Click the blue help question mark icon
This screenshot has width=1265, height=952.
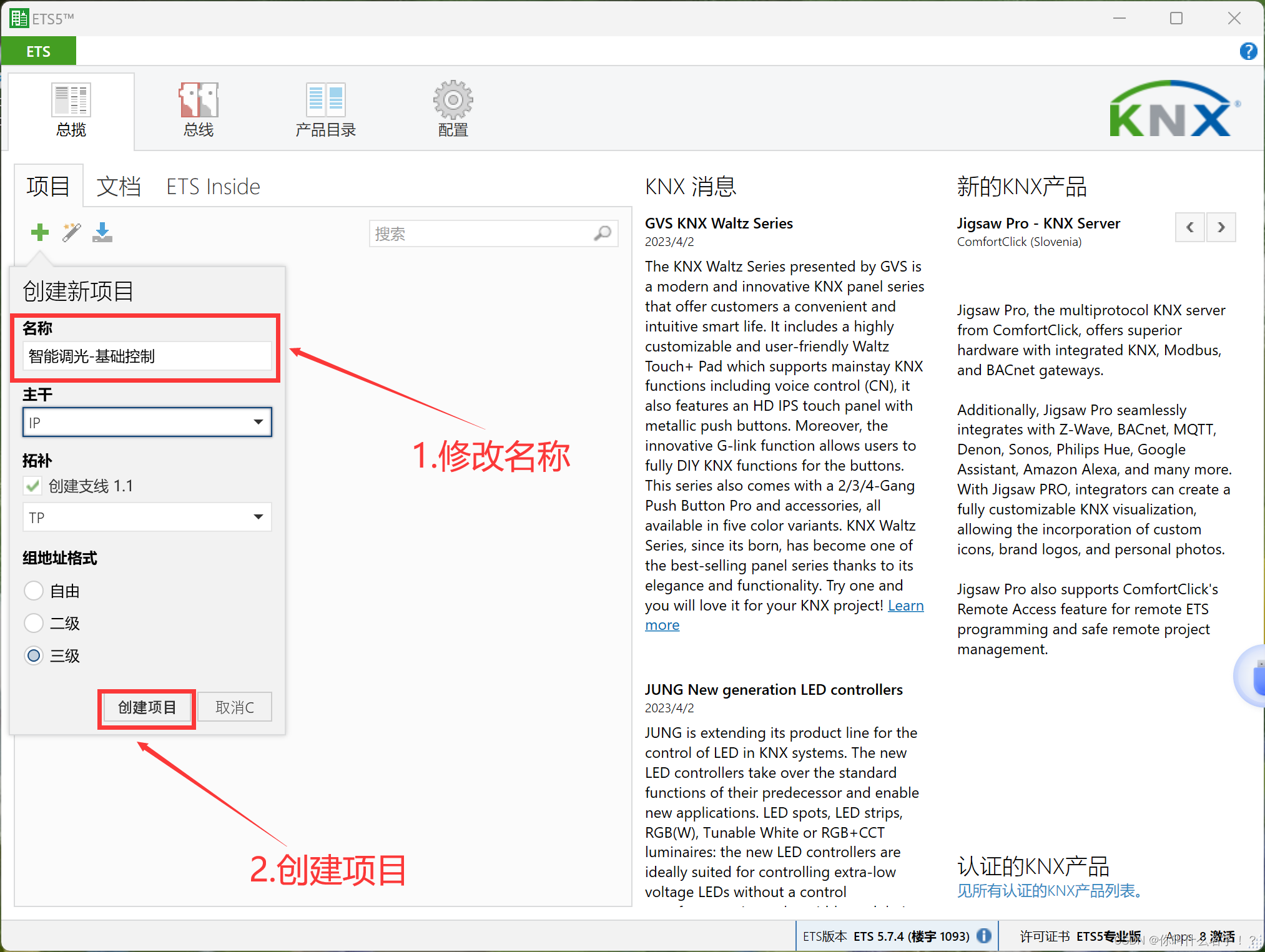[x=1248, y=51]
